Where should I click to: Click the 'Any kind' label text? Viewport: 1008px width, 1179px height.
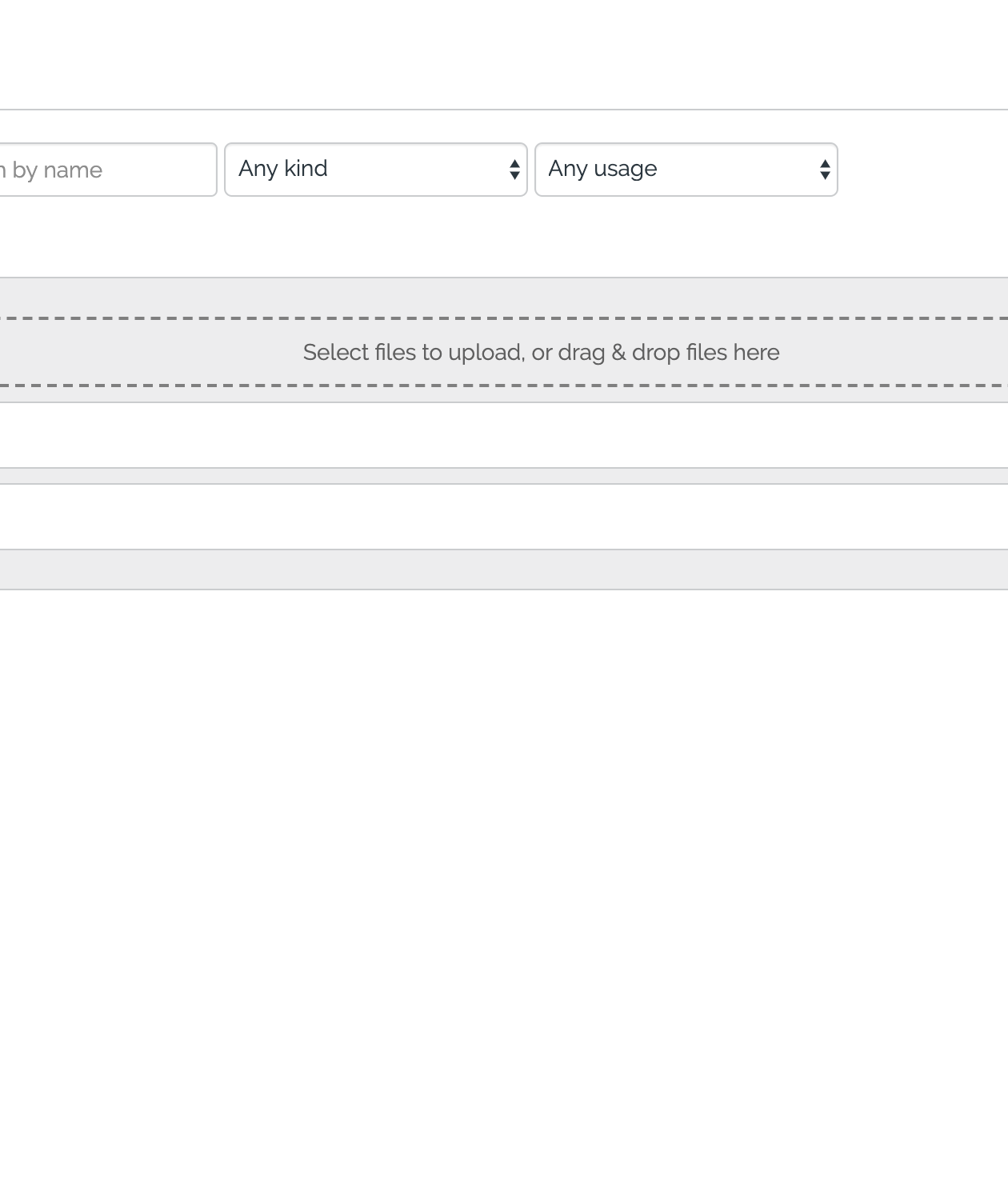[283, 169]
